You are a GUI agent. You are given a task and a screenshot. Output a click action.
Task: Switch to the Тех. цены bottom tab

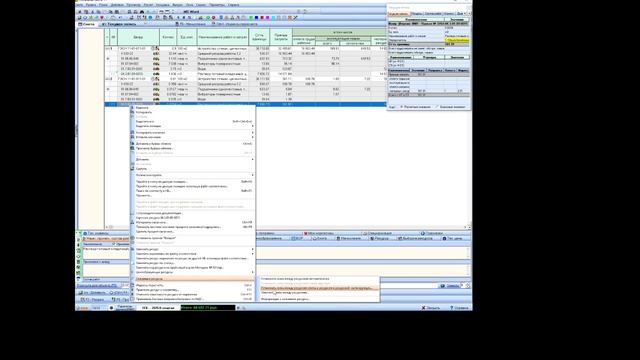[453, 238]
